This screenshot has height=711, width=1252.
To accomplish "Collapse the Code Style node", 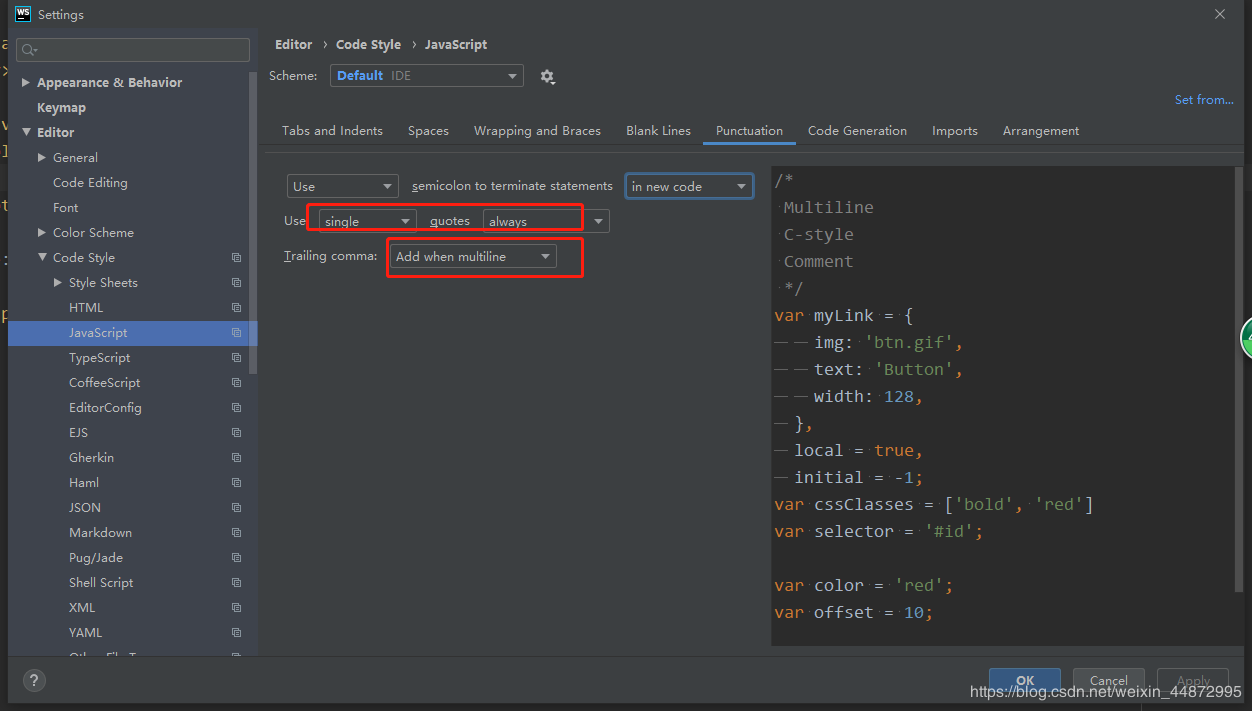I will pyautogui.click(x=42, y=258).
